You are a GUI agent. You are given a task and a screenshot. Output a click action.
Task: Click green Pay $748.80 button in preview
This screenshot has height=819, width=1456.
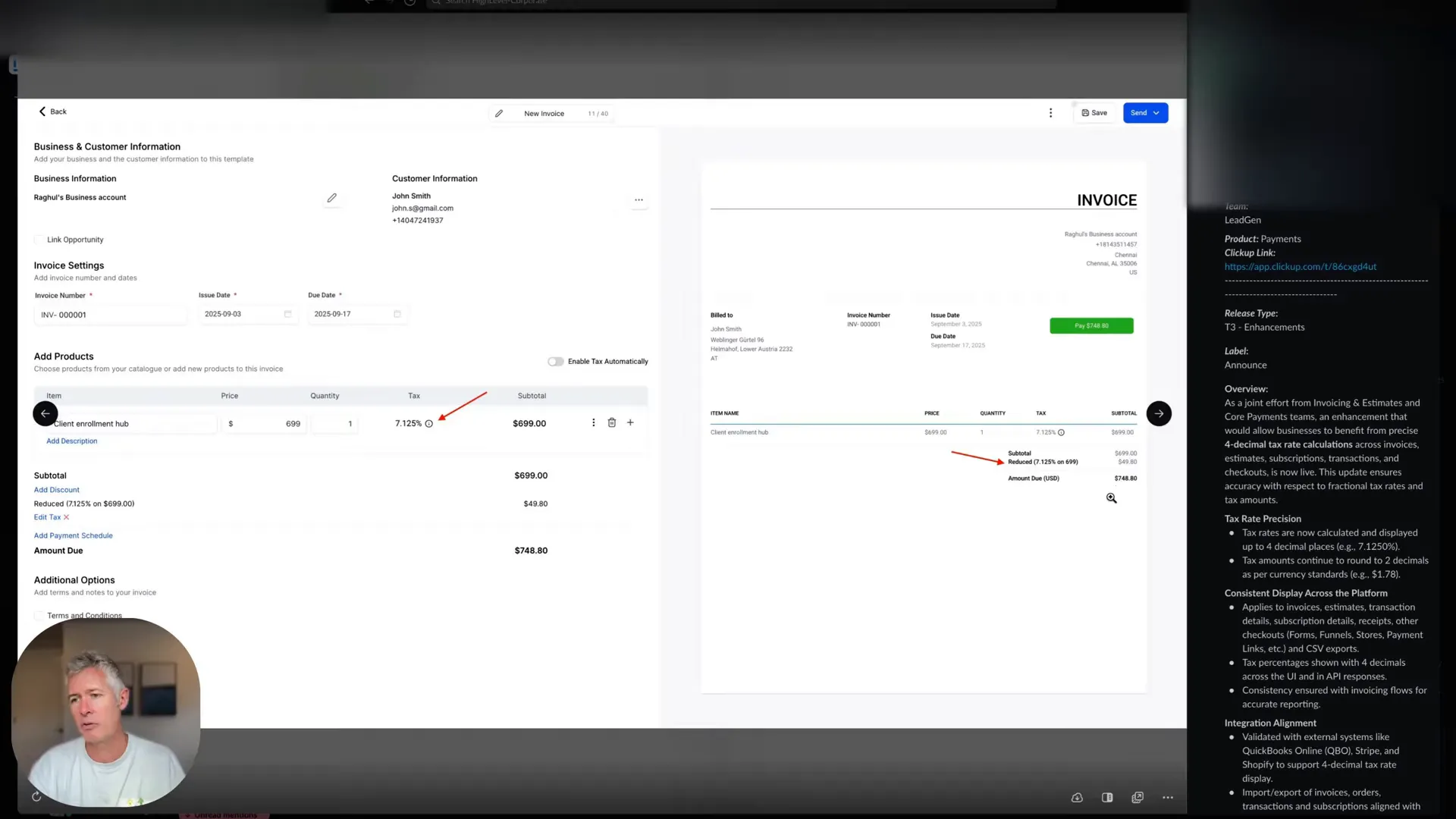(1091, 326)
